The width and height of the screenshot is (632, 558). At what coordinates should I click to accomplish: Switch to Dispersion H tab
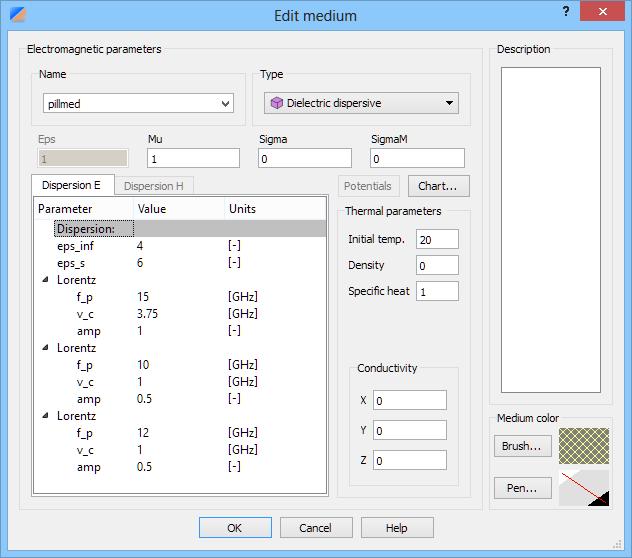pos(152,185)
